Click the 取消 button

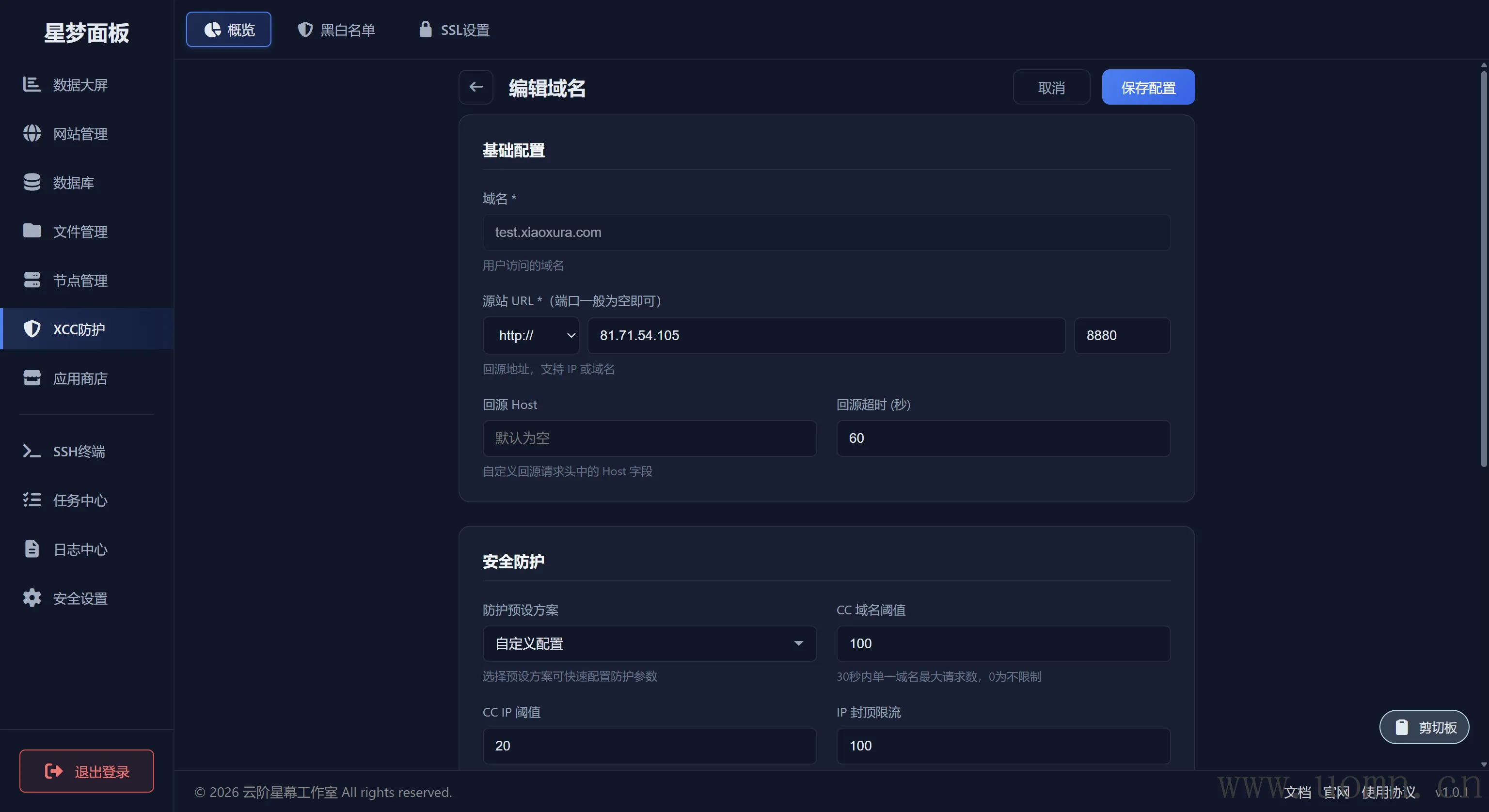point(1051,87)
